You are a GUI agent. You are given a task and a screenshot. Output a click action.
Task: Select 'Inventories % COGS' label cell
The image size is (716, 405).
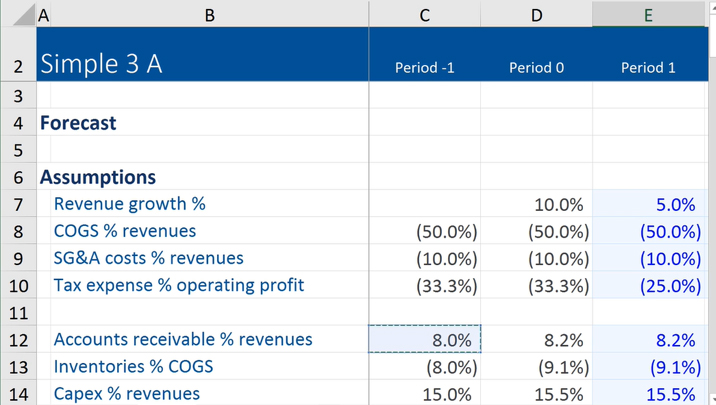tap(135, 366)
